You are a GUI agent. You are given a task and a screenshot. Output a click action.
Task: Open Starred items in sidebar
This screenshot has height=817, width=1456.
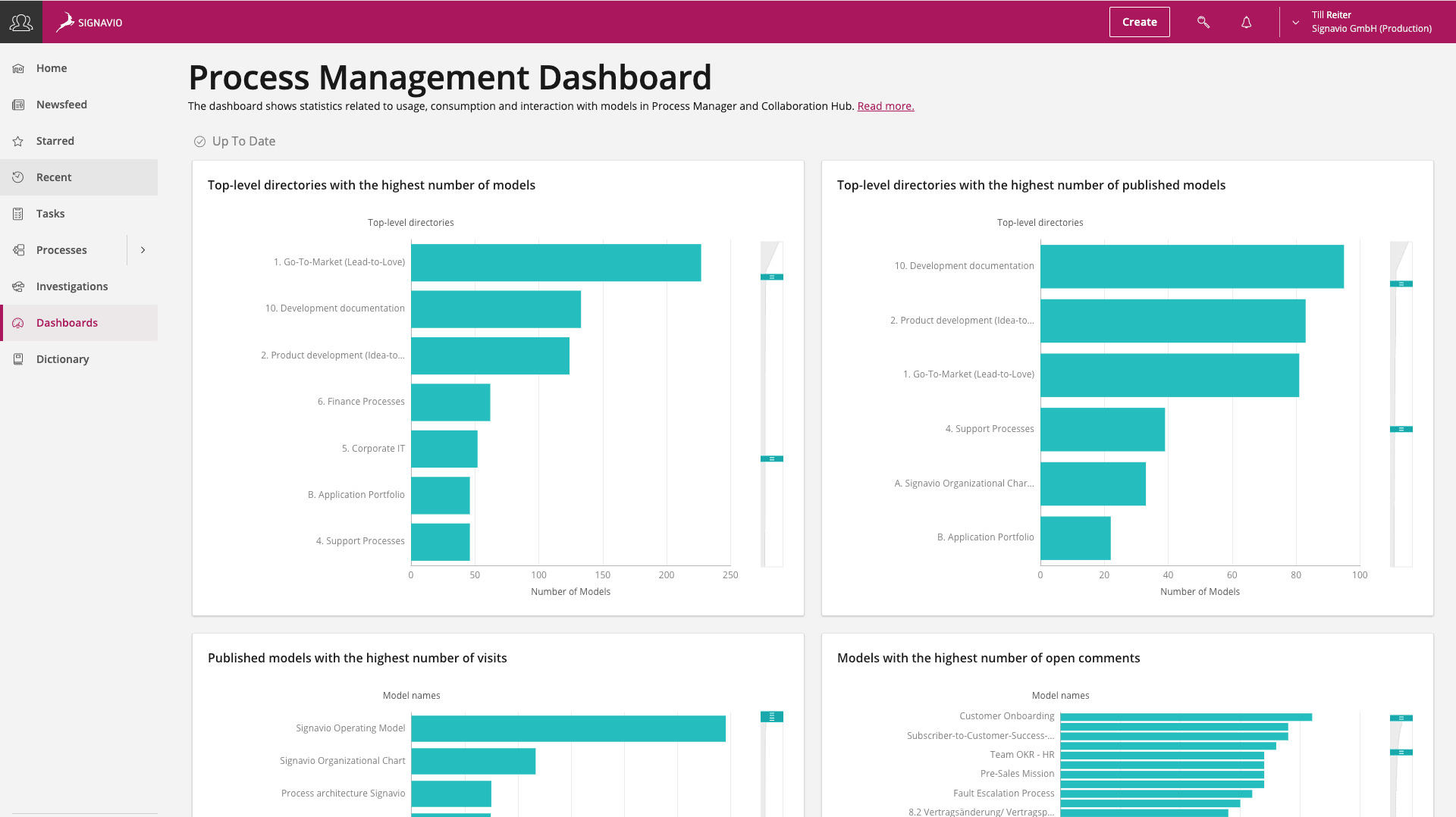(79, 141)
